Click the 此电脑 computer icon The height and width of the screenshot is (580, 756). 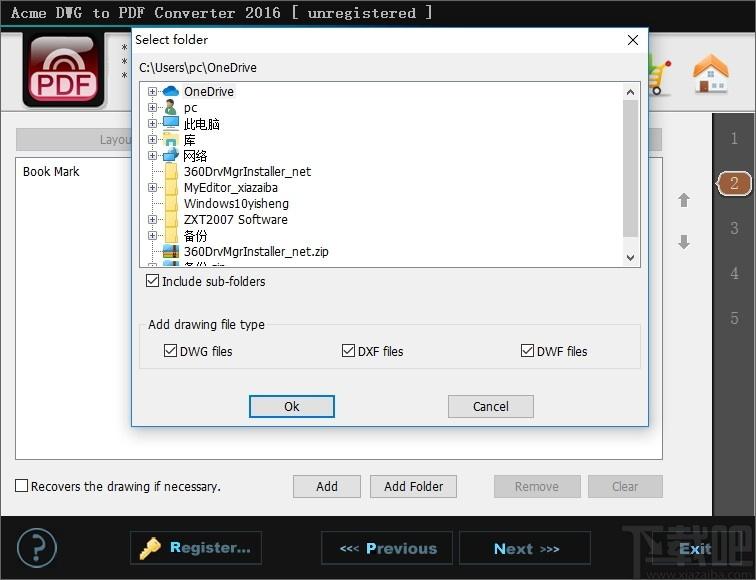click(x=171, y=123)
